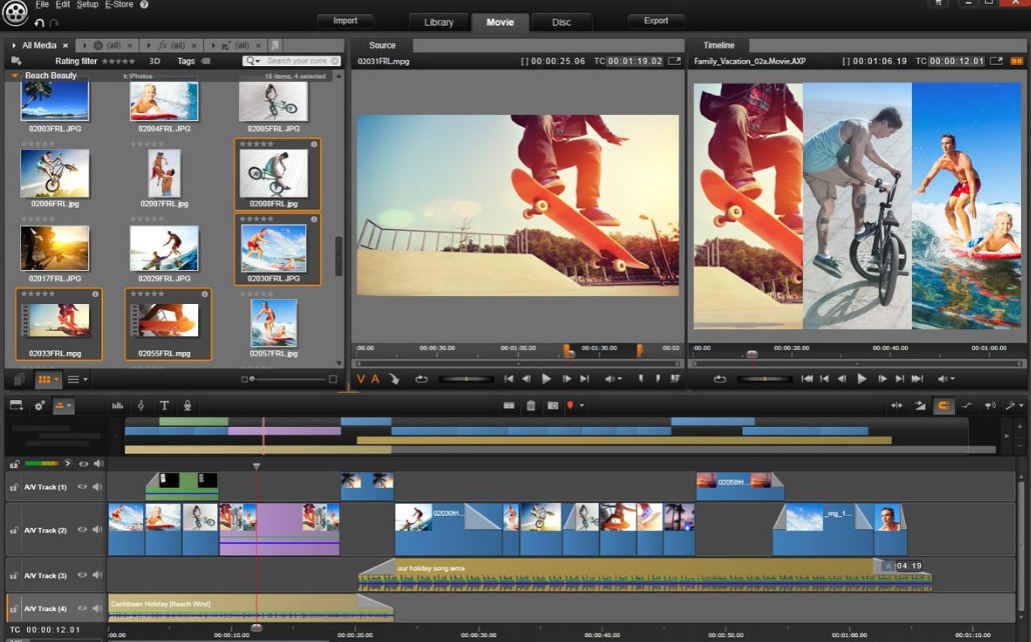Click the undo arrow below the menu bar
The height and width of the screenshot is (642, 1031).
(39, 22)
